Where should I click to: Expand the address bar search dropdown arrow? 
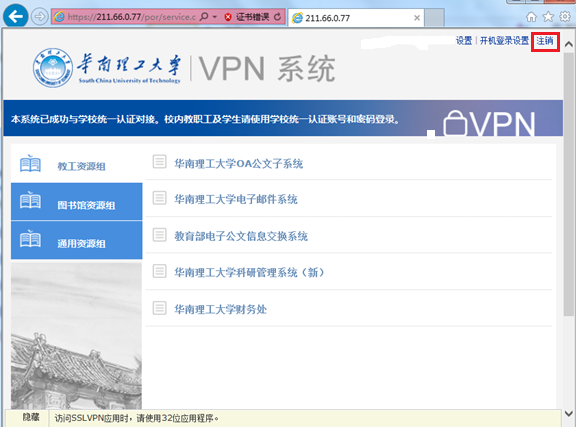pyautogui.click(x=215, y=17)
